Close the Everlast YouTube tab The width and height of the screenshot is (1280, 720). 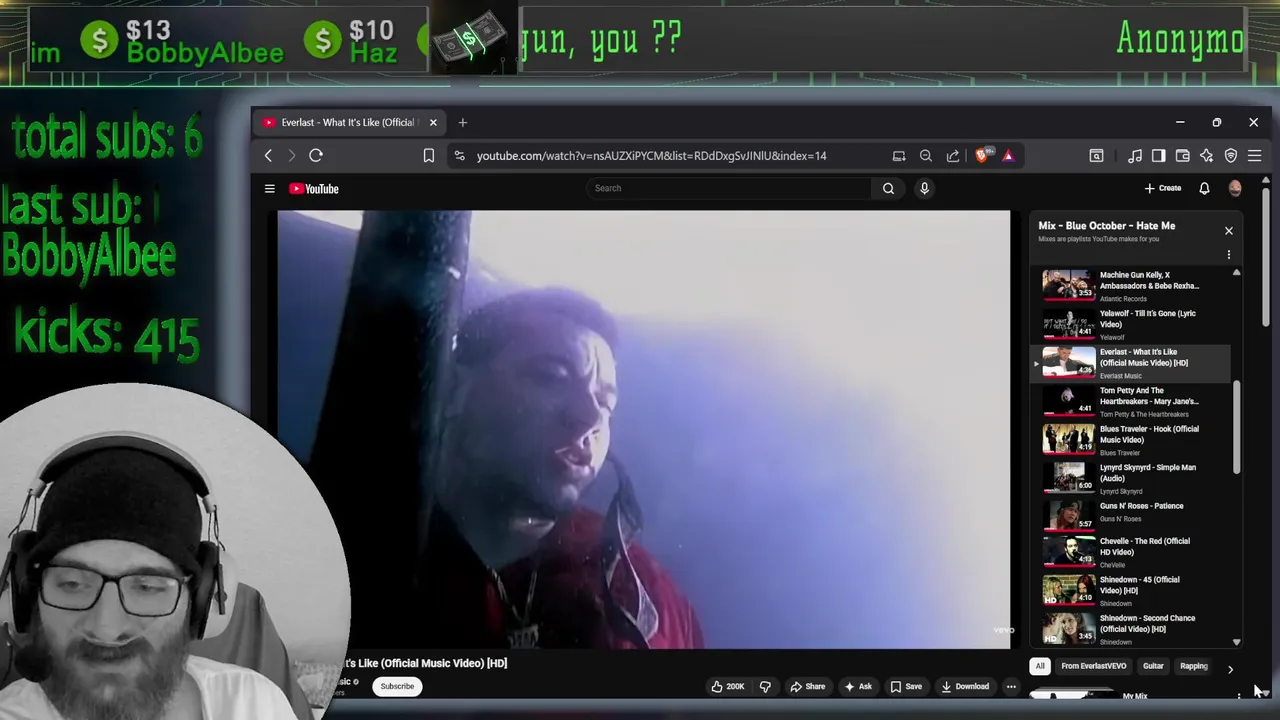coord(433,122)
